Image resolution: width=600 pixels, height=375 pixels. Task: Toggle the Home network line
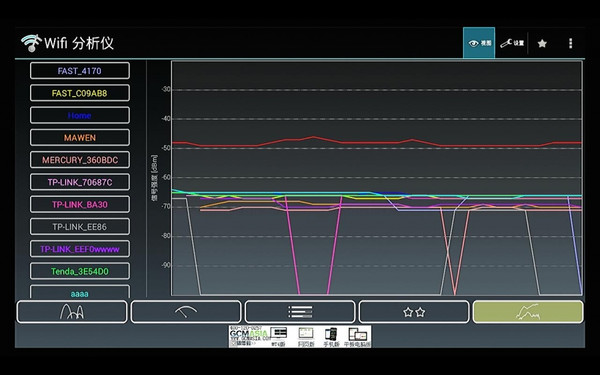80,115
